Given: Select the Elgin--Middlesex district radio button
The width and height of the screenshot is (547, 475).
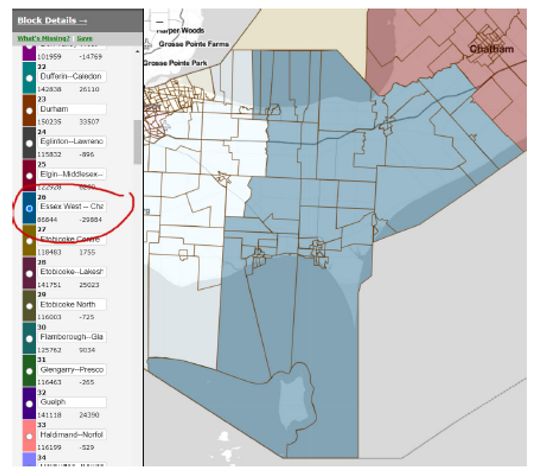Looking at the screenshot, I should point(29,176).
